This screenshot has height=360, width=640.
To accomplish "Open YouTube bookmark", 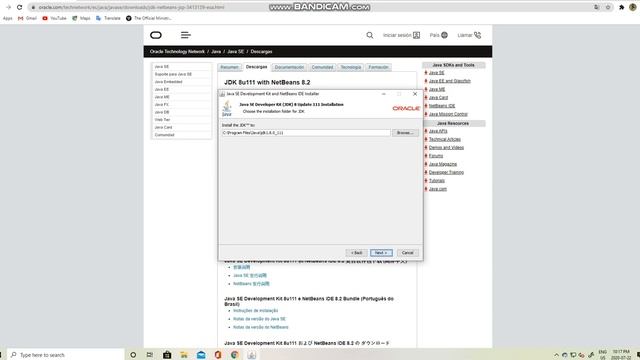I will click(x=54, y=18).
